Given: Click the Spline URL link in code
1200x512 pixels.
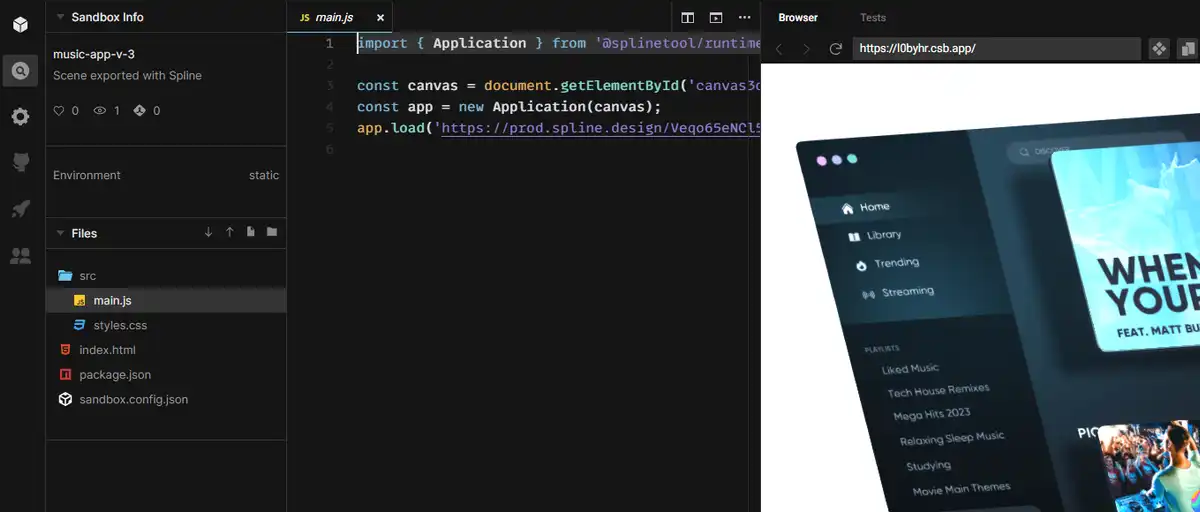Looking at the screenshot, I should click(x=600, y=129).
